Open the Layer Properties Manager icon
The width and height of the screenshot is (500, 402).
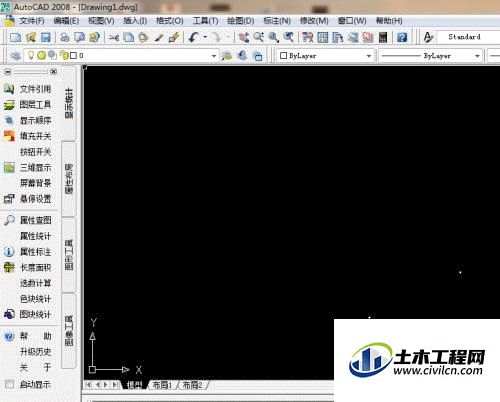click(15, 56)
